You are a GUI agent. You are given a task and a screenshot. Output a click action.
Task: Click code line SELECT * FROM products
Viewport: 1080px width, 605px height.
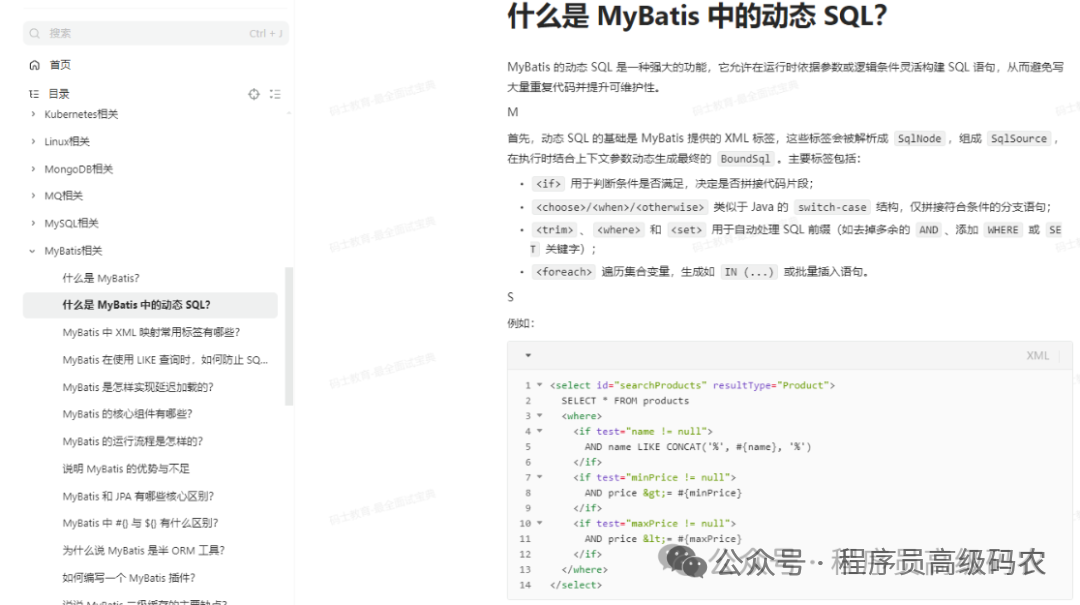coord(625,401)
